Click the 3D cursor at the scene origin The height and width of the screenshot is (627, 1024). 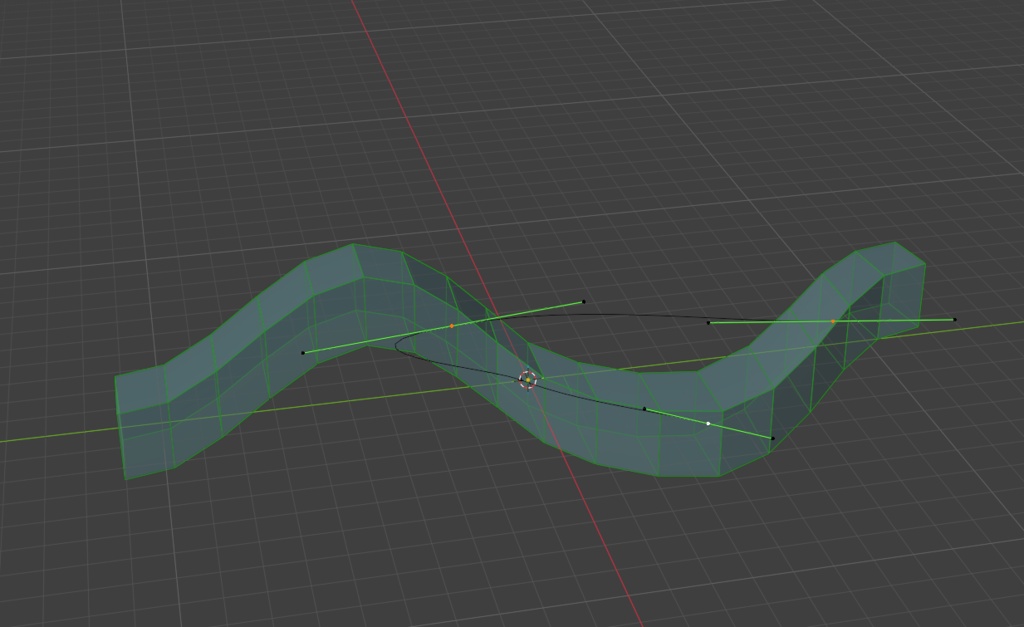(x=528, y=379)
